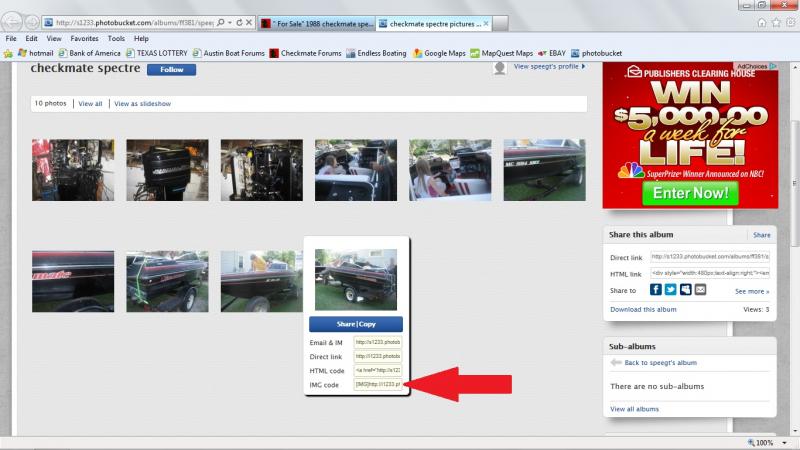Open the Tools gear icon
Screen dimensions: 800x450
tap(790, 22)
